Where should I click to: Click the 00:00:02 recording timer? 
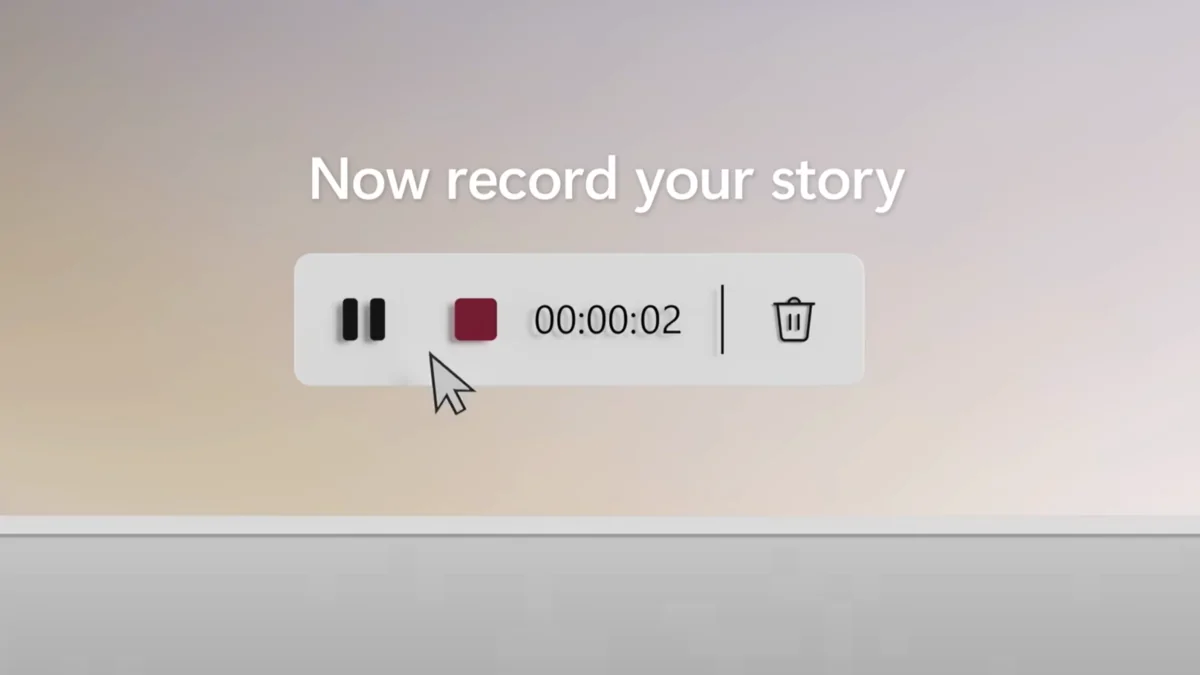pyautogui.click(x=608, y=320)
